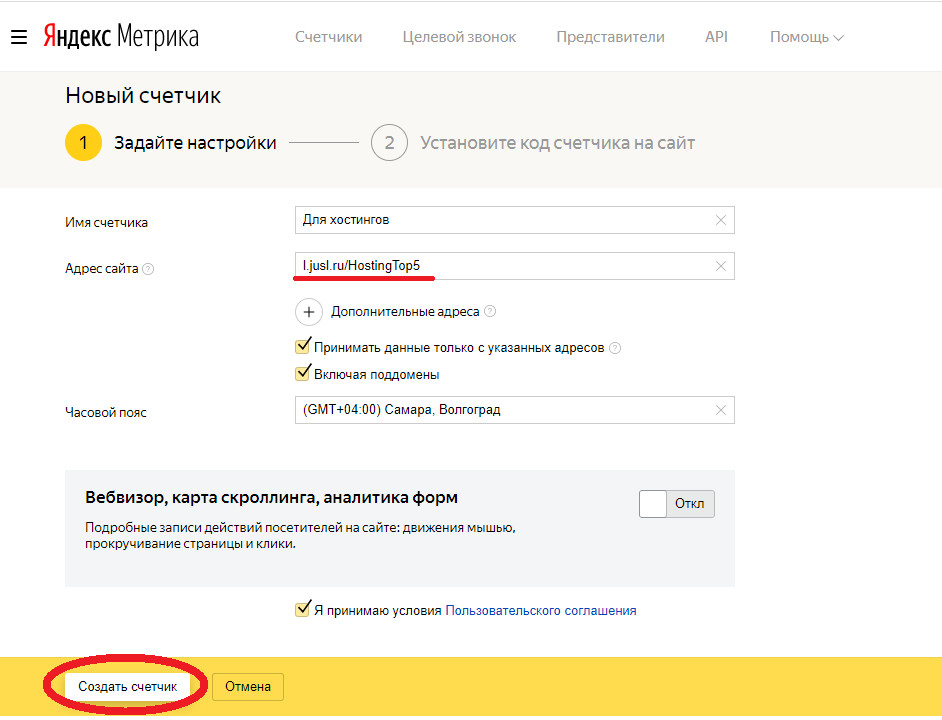Click the plus icon for additional addresses
The width and height of the screenshot is (942, 720).
tap(309, 312)
